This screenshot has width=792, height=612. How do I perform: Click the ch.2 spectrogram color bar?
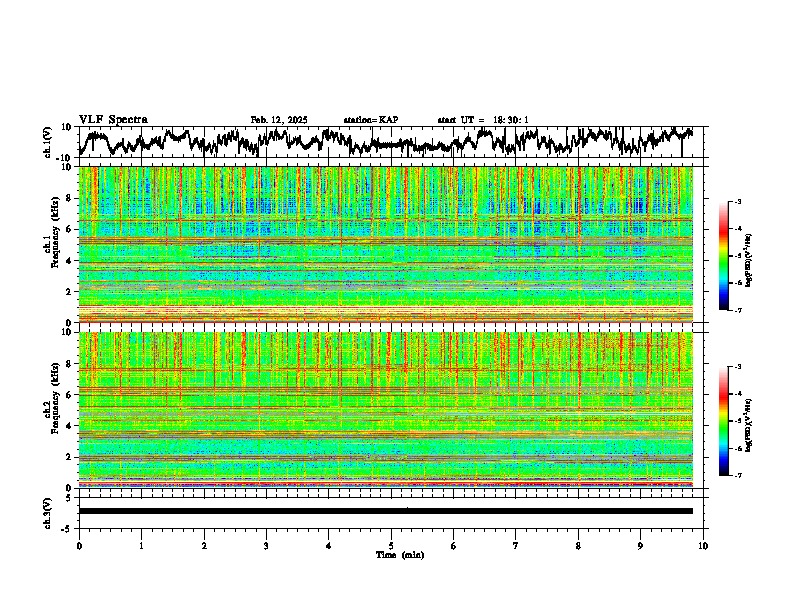[x=723, y=421]
